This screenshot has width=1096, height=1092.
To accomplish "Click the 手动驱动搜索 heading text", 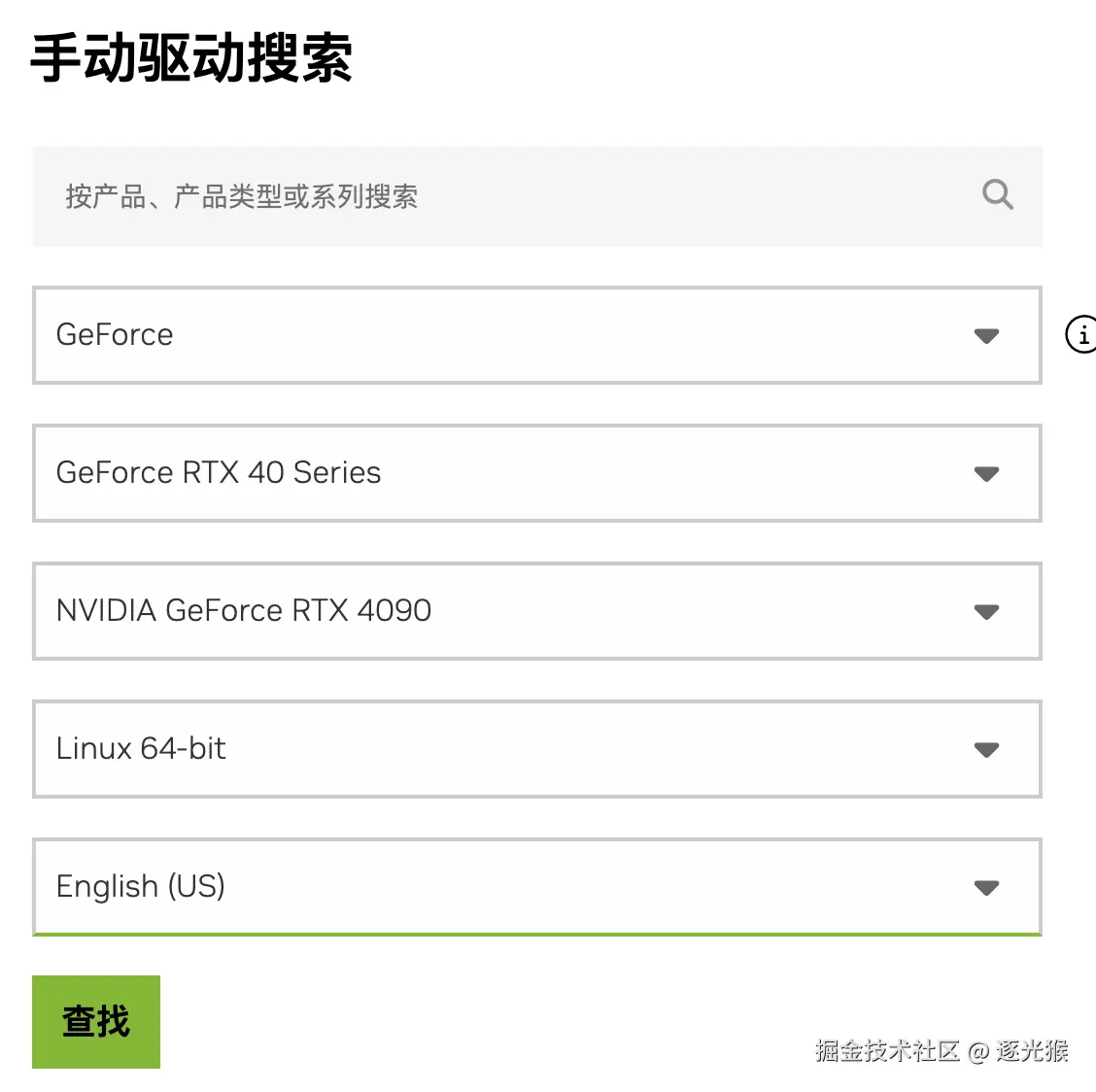I will tap(191, 58).
